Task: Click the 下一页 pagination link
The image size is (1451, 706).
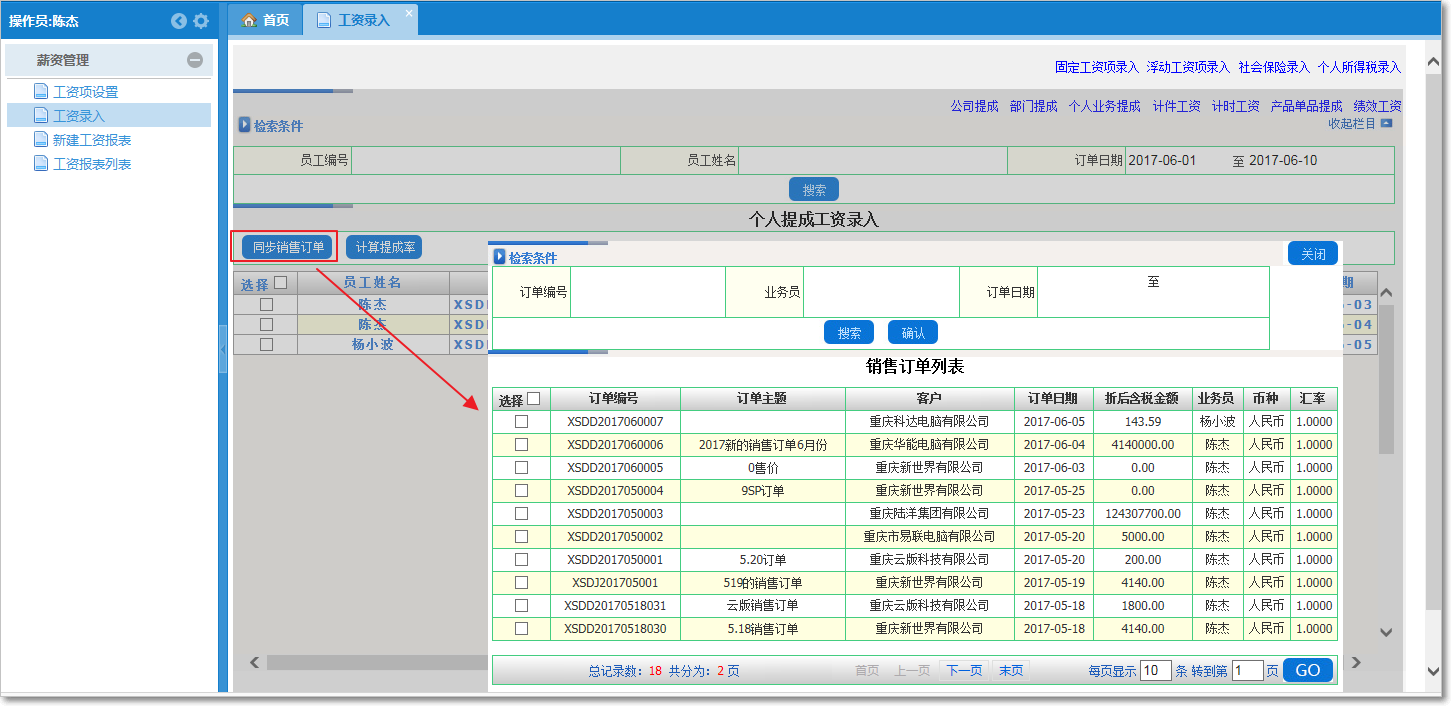Action: point(966,670)
